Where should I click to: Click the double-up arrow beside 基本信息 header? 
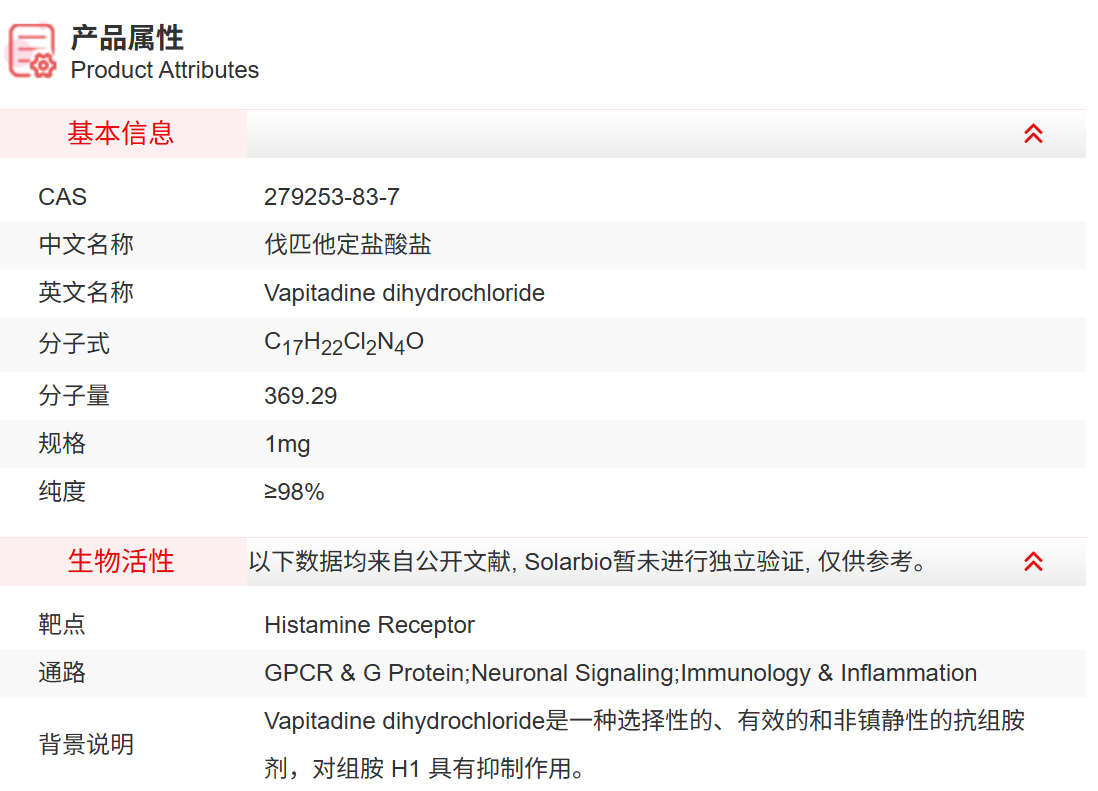point(1034,133)
